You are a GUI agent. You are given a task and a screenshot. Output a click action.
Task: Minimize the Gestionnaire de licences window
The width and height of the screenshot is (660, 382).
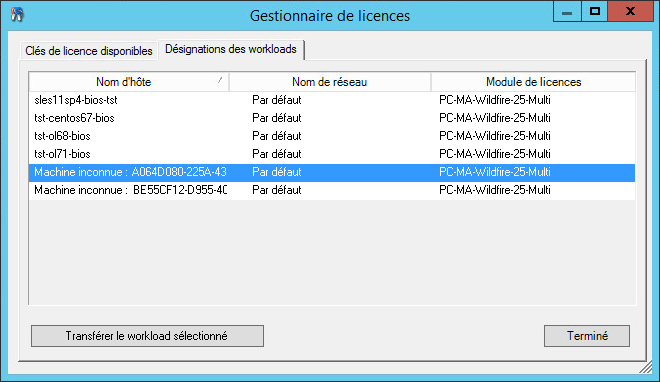pyautogui.click(x=567, y=12)
